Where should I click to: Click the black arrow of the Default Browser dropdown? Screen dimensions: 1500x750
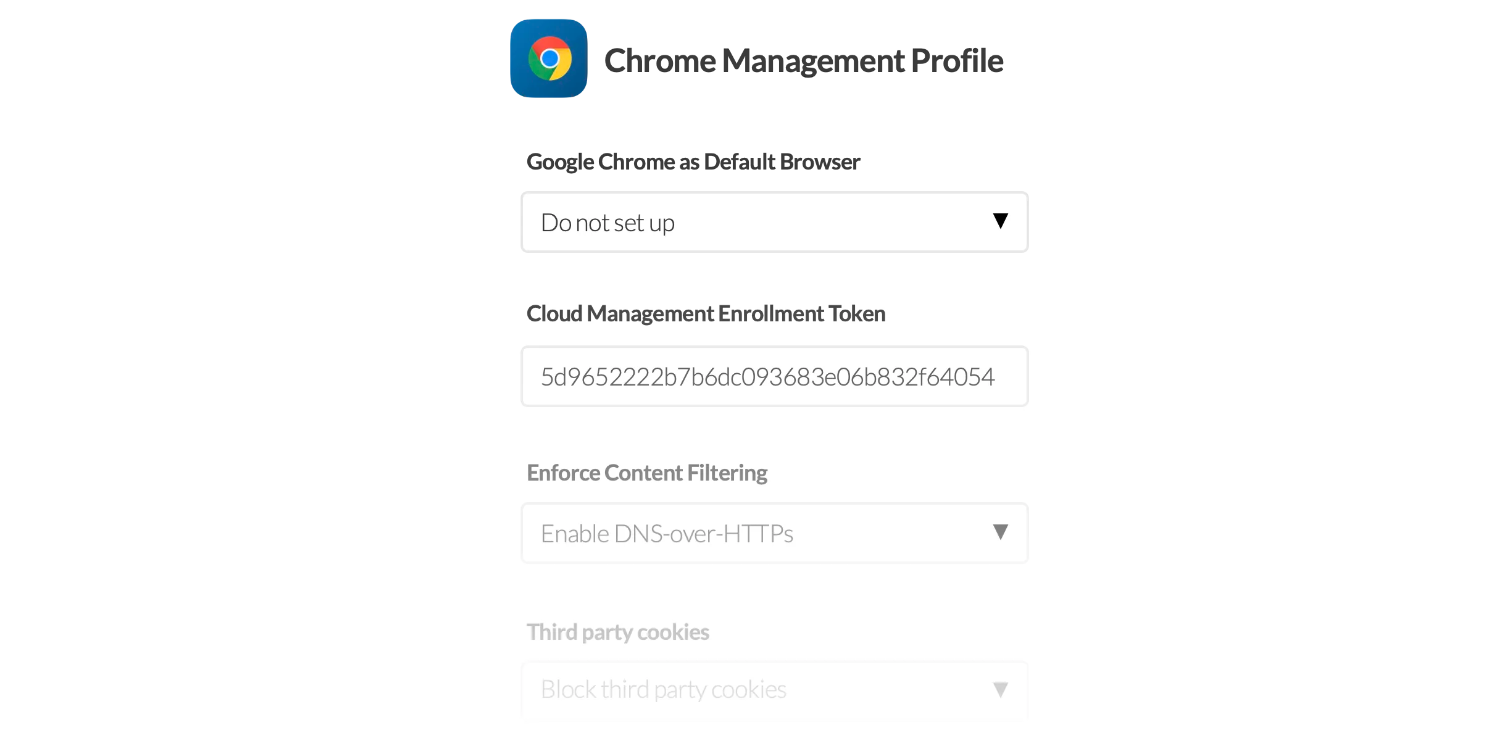(x=1000, y=221)
